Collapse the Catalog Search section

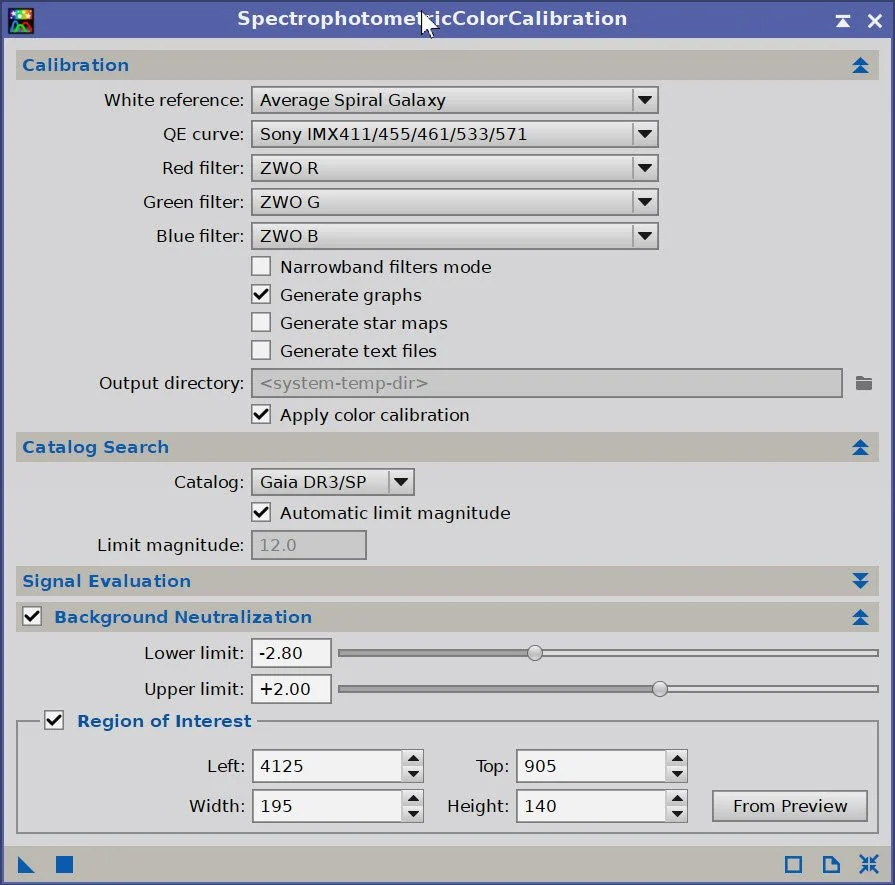(x=860, y=447)
